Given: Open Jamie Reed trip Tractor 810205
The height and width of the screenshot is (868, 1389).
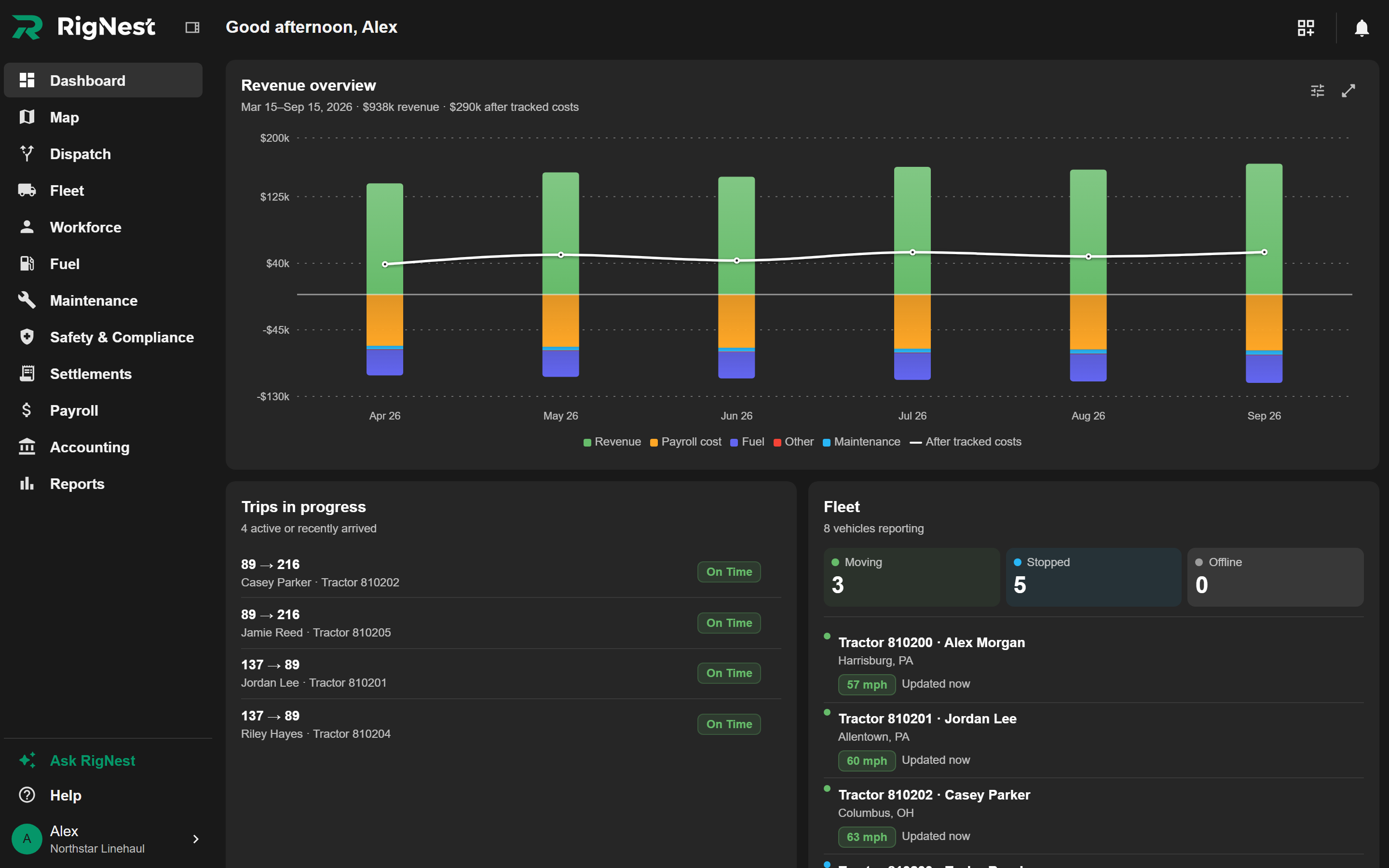Looking at the screenshot, I should (511, 623).
